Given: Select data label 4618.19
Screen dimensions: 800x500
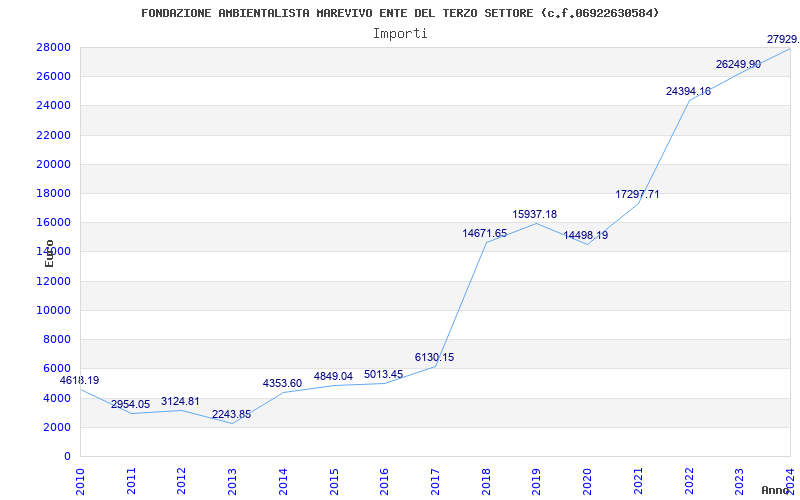Looking at the screenshot, I should coord(80,380).
